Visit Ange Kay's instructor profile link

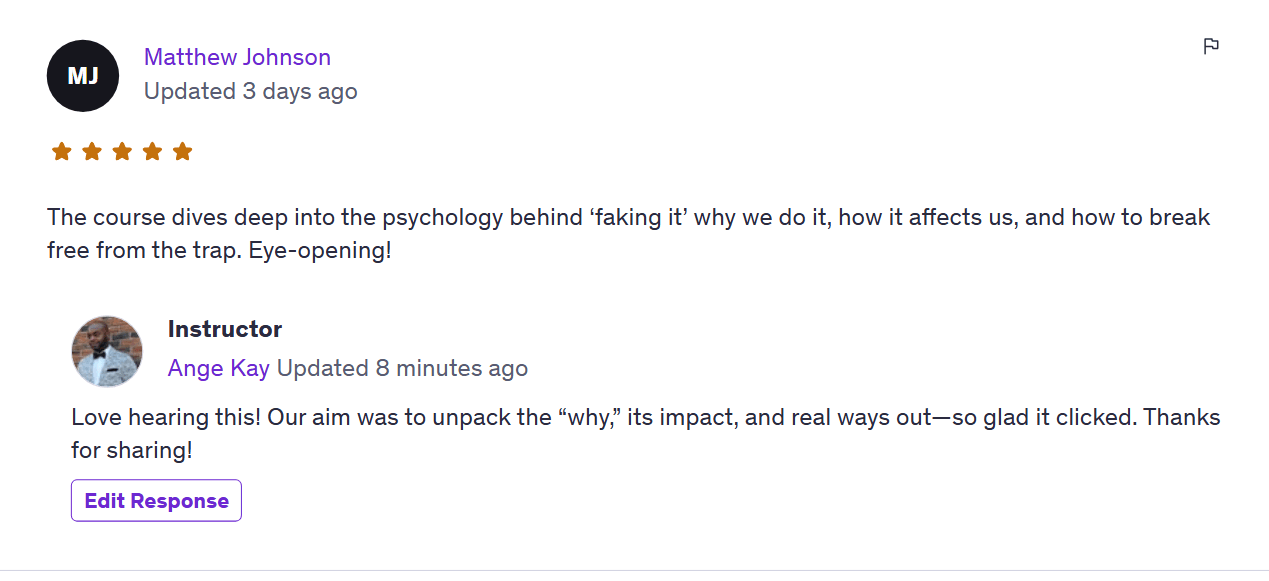tap(218, 368)
